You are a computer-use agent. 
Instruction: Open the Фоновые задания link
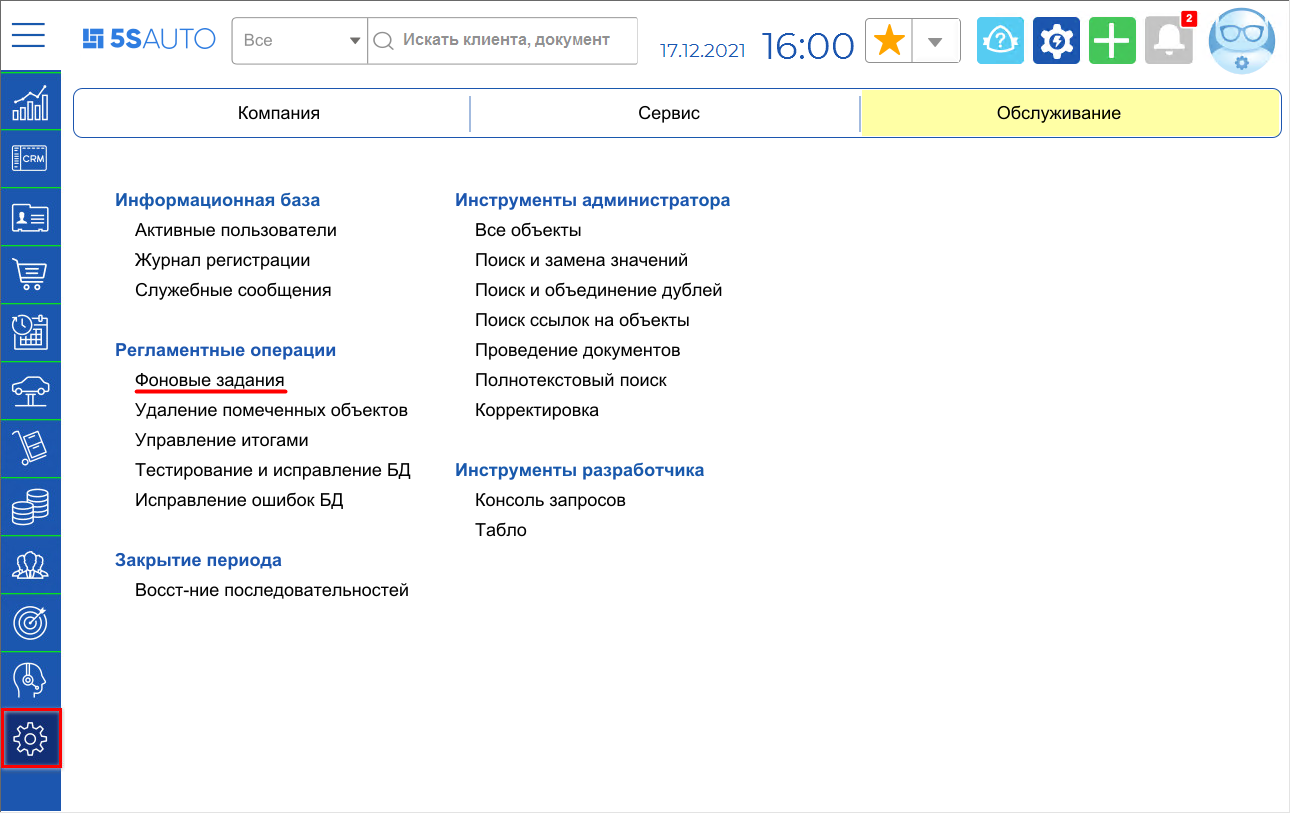point(210,379)
